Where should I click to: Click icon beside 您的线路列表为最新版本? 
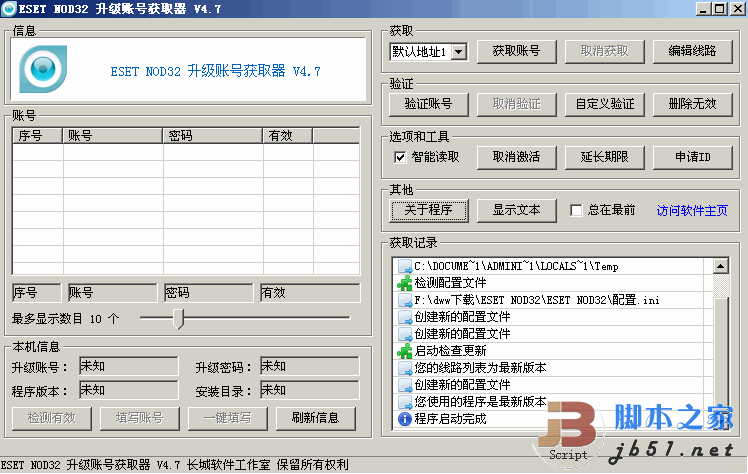(x=405, y=368)
